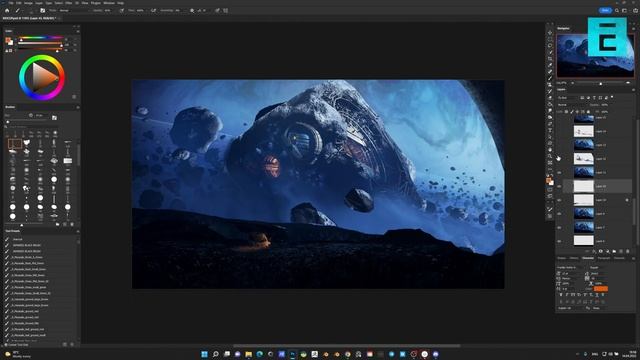Viewport: 640px width, 360px height.
Task: Open Windows Start button
Action: [x=204, y=354]
